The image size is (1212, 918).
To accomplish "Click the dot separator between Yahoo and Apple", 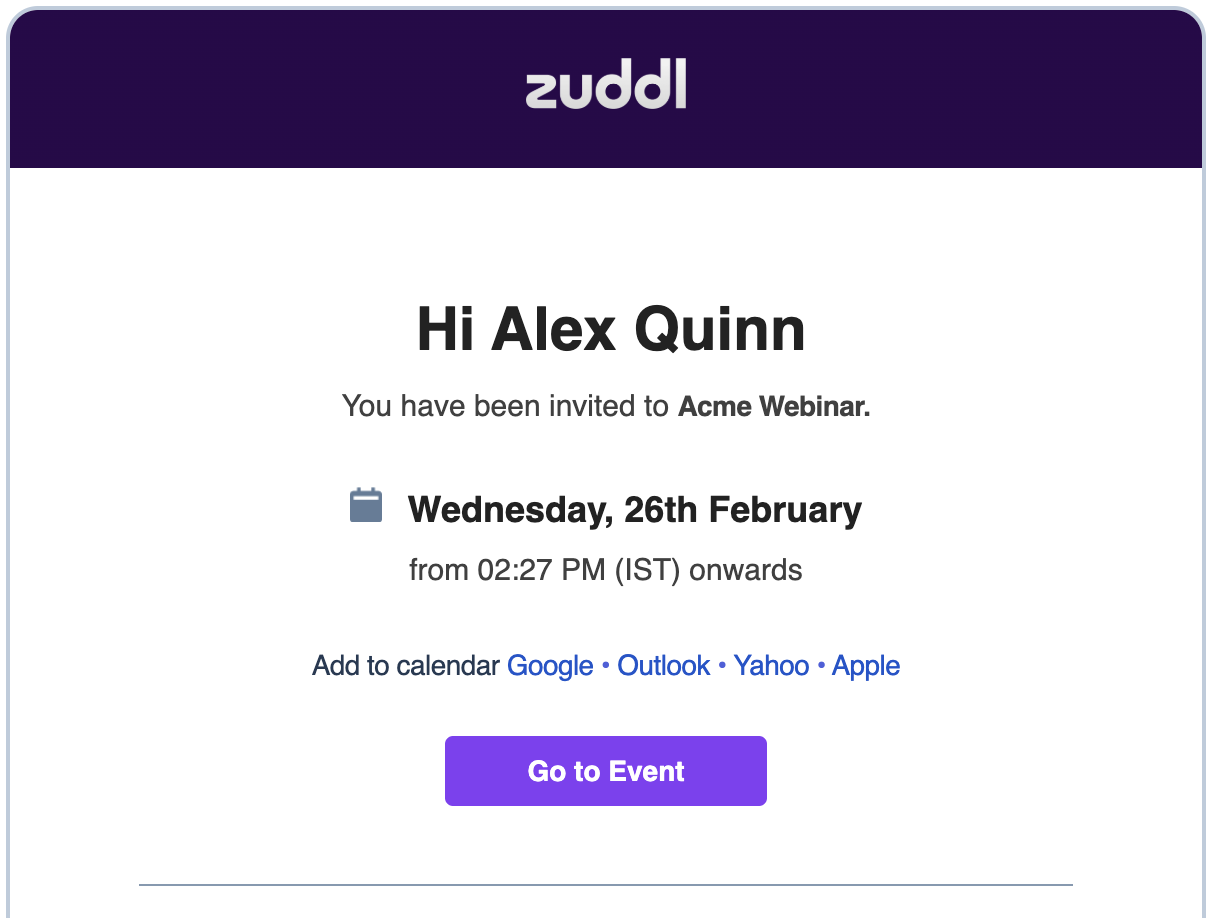I will 821,667.
